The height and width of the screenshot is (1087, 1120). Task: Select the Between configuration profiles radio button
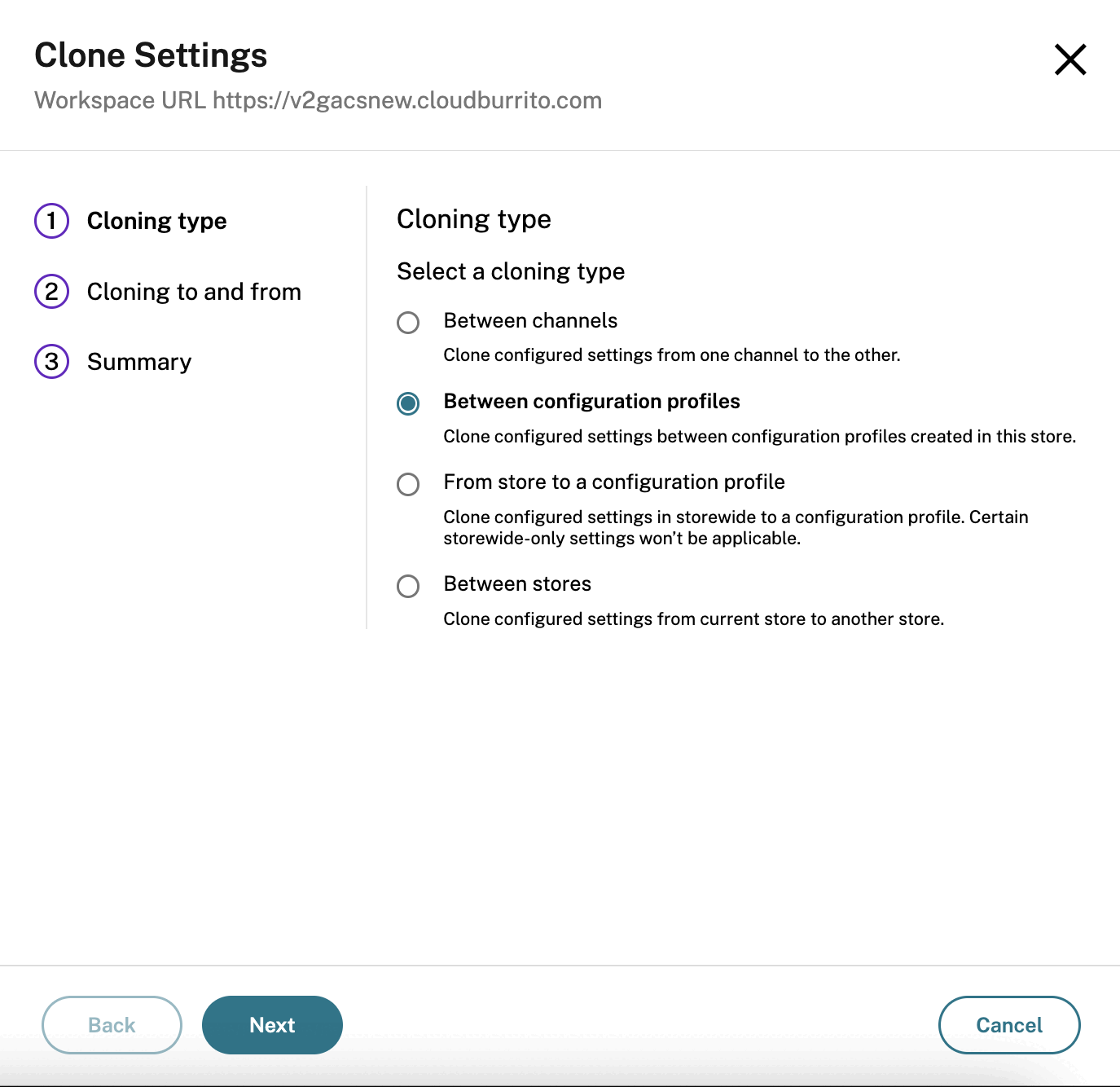[x=408, y=403]
